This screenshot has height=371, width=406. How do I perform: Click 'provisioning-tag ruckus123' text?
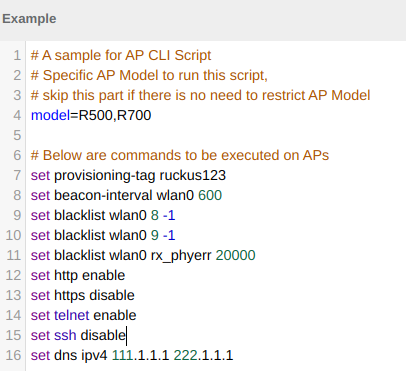click(140, 175)
